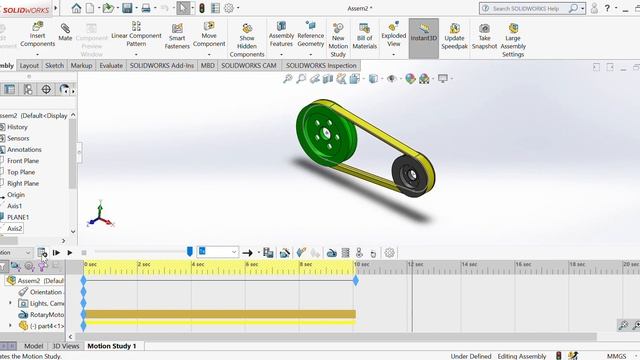Open Large Assembly Settings
The image size is (640, 360).
point(513,40)
